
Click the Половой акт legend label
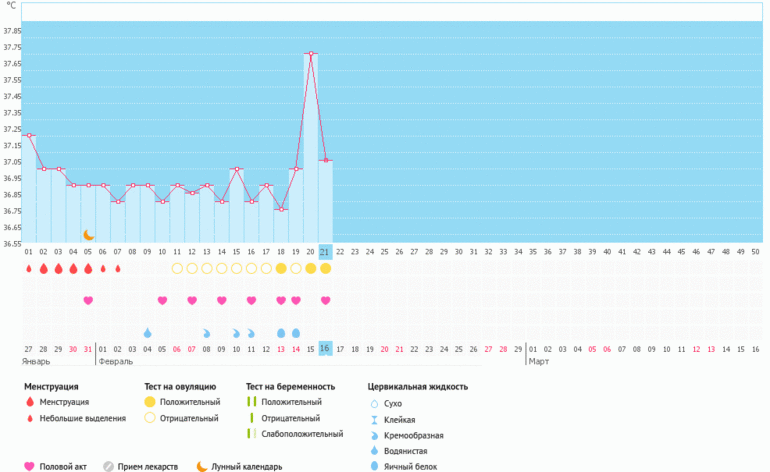point(66,466)
